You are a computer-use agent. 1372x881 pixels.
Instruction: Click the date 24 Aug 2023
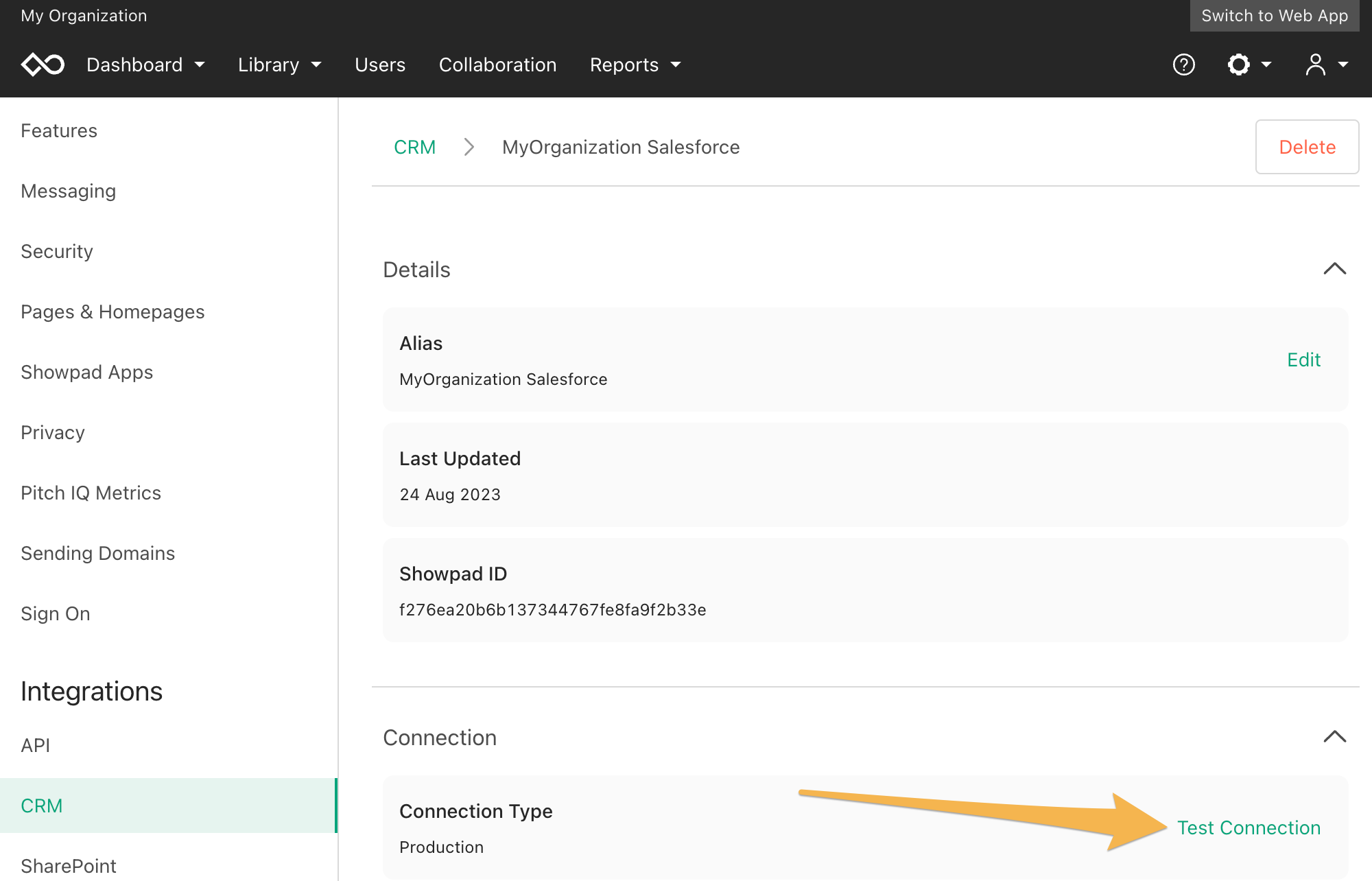[x=450, y=494]
